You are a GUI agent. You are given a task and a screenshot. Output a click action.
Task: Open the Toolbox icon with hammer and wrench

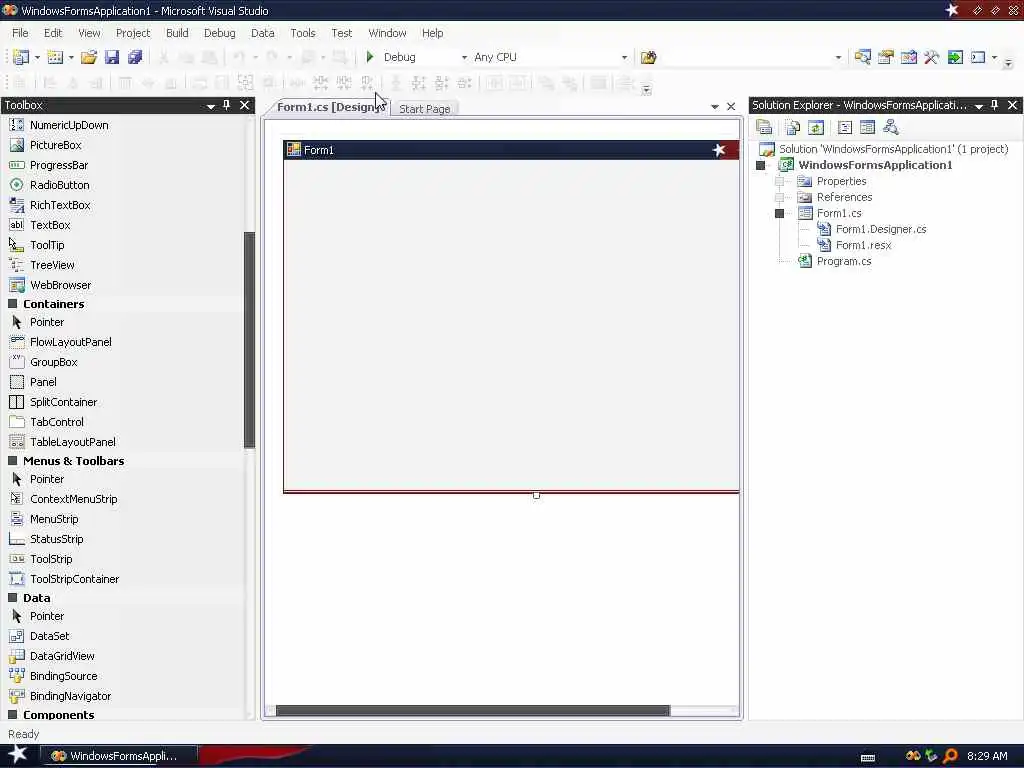(932, 57)
